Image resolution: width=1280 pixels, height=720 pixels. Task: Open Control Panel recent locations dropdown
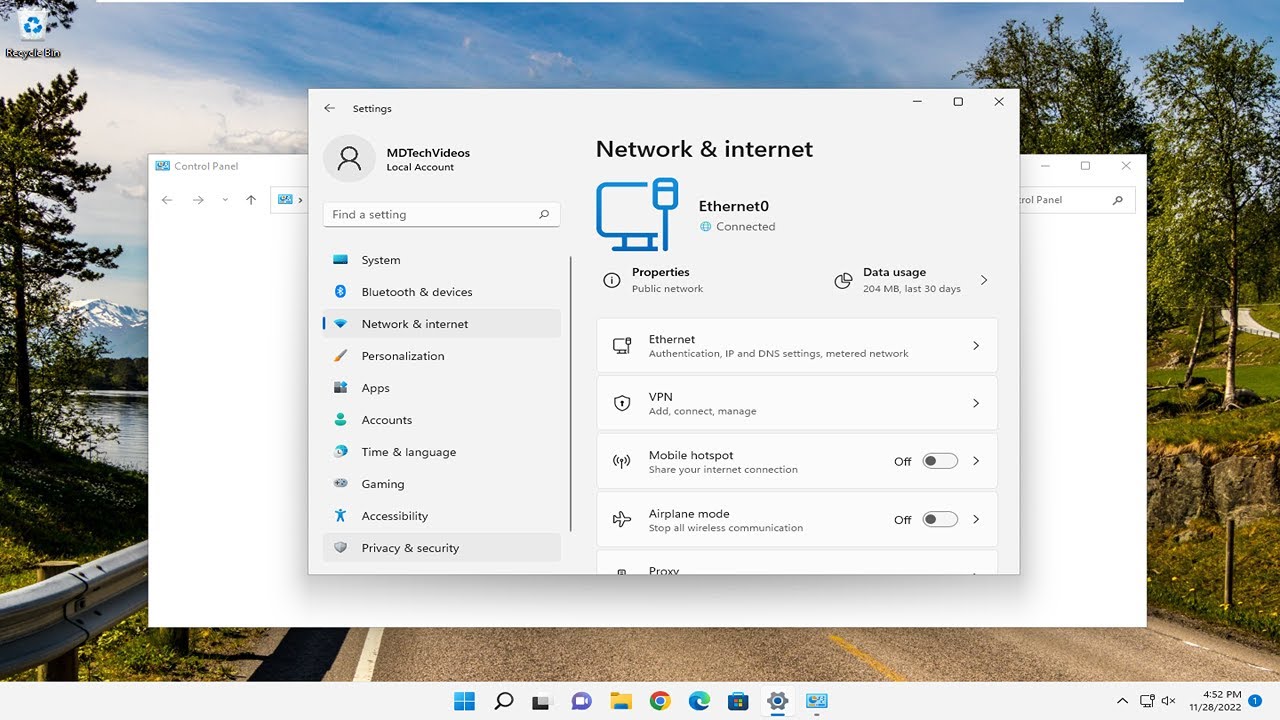click(225, 200)
